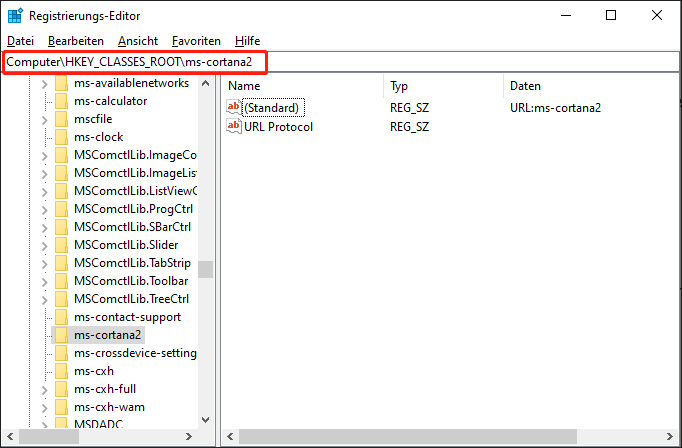Expand the ms-availablenetworks key
Viewport: 682px width, 448px height.
tap(44, 84)
